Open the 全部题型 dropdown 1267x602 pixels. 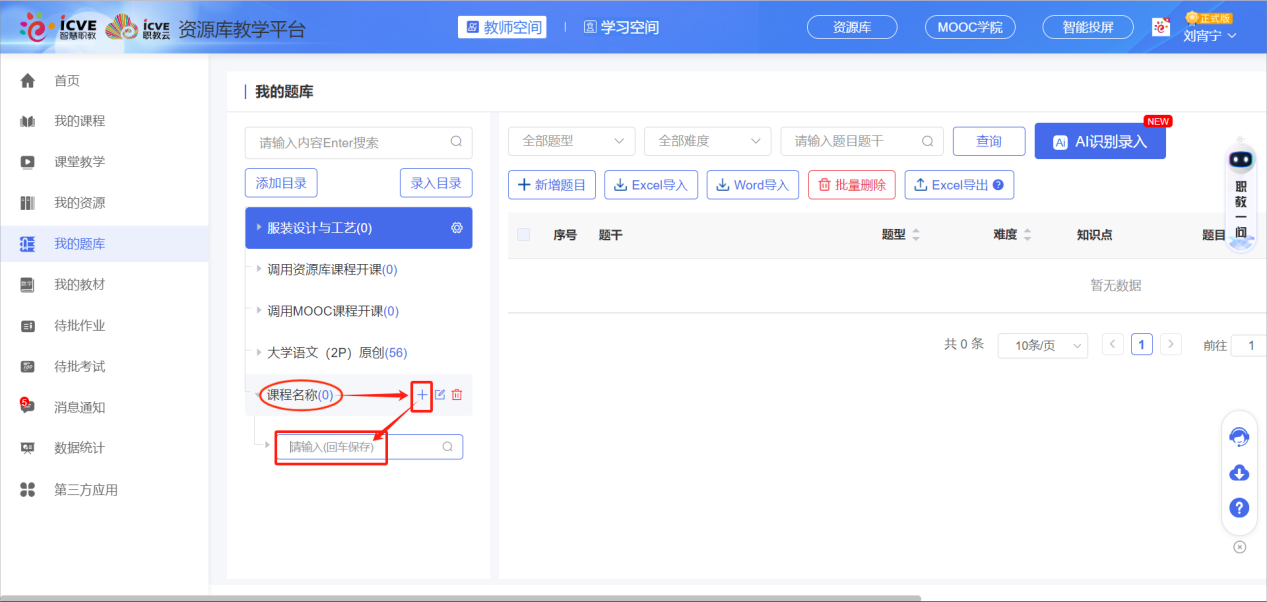571,141
